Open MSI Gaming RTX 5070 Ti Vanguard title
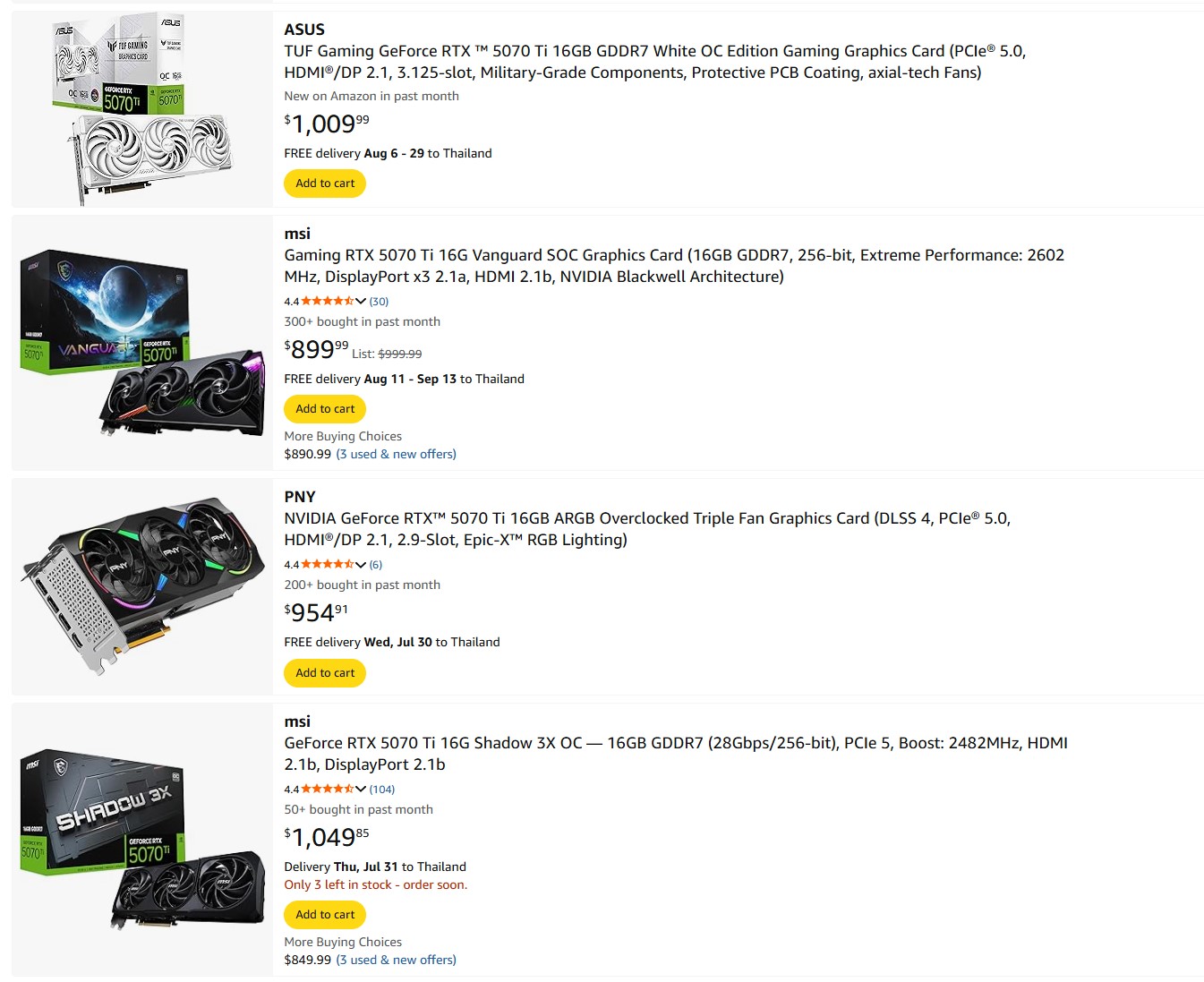The image size is (1204, 982). pyautogui.click(x=674, y=266)
